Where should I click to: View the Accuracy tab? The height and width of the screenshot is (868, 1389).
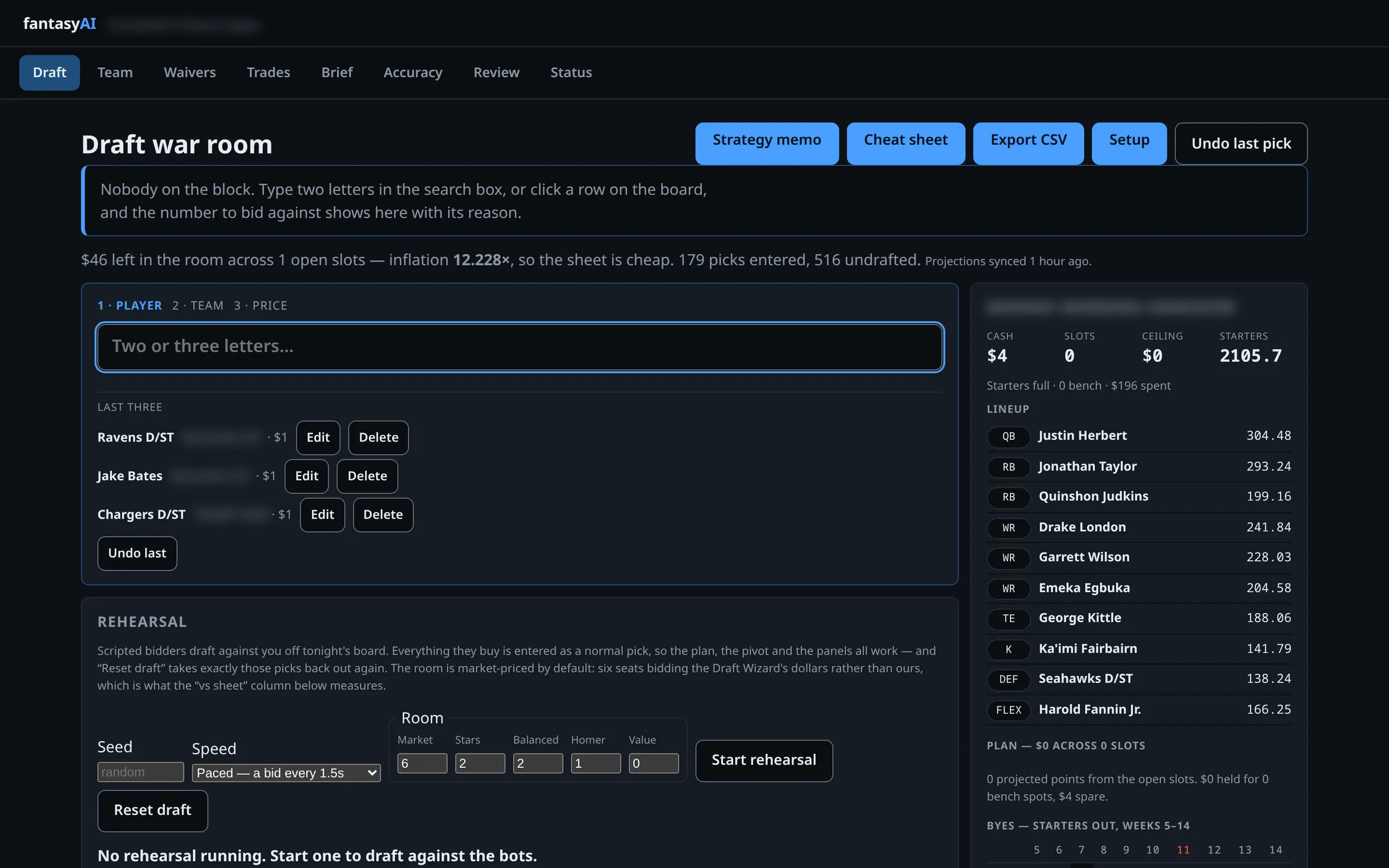(413, 72)
